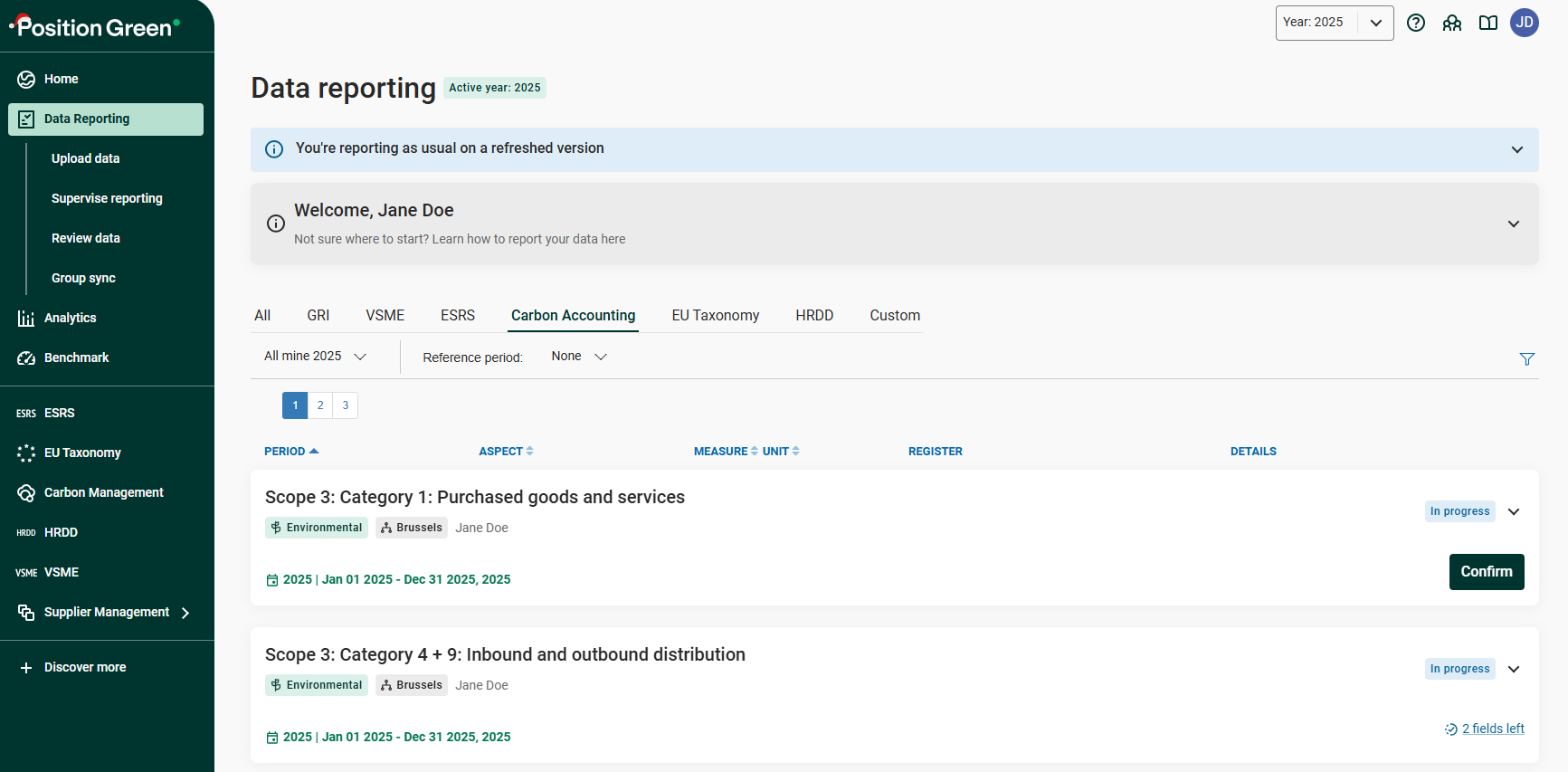
Task: Open the Year 2025 dropdown
Action: 1334,23
